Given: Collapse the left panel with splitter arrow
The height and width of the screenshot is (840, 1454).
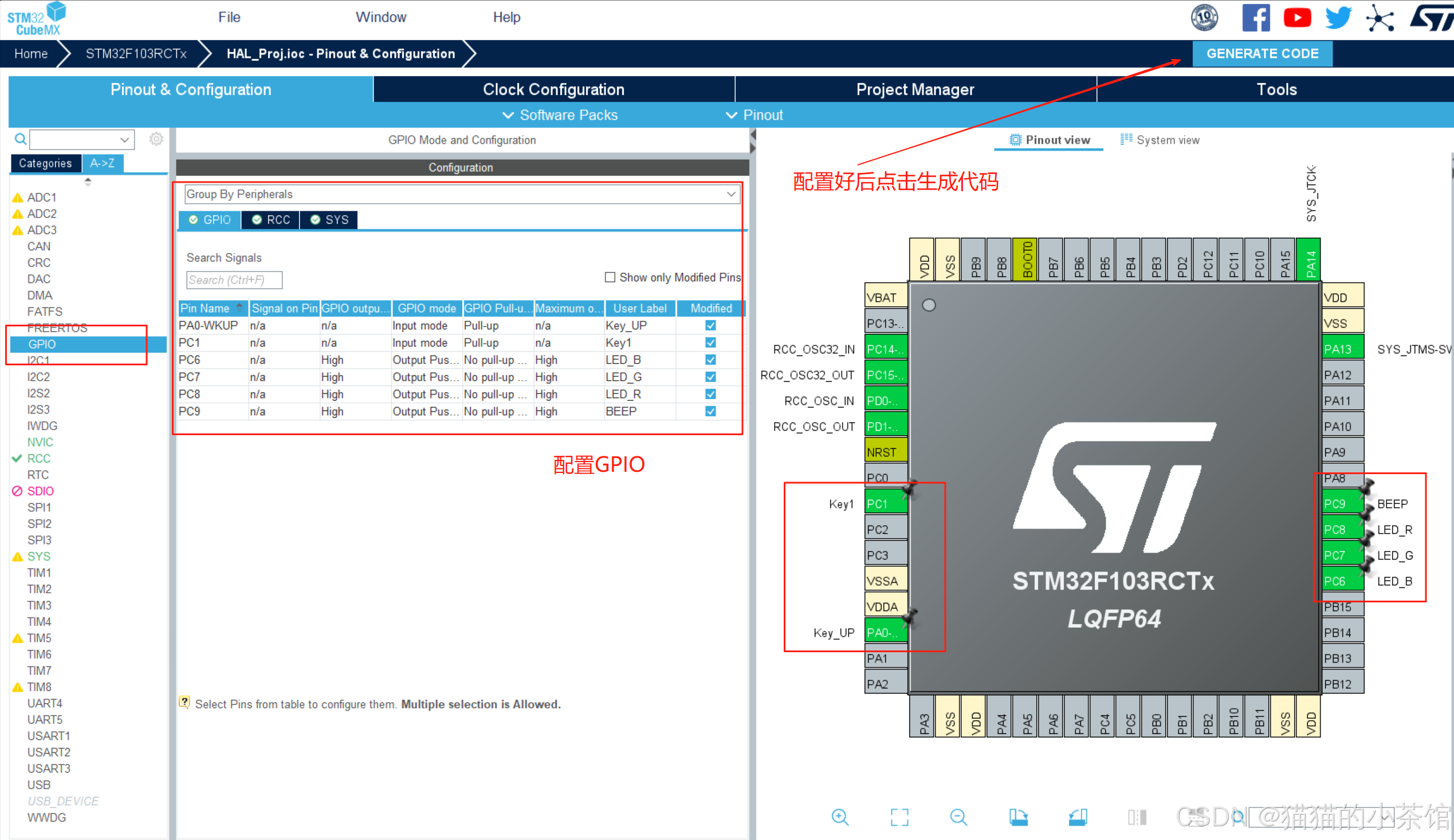Looking at the screenshot, I should coord(752,135).
